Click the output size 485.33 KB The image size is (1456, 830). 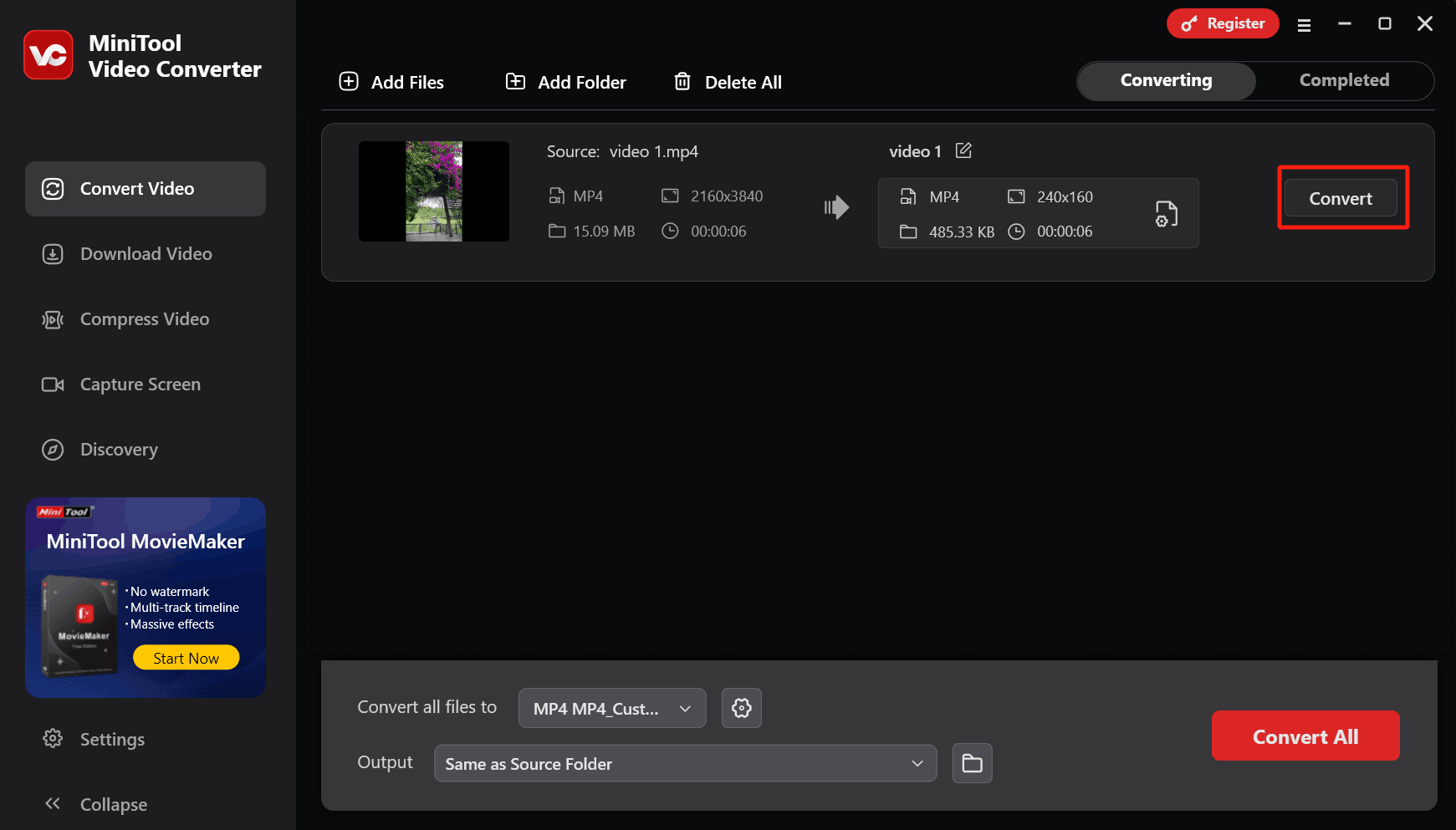click(x=962, y=232)
